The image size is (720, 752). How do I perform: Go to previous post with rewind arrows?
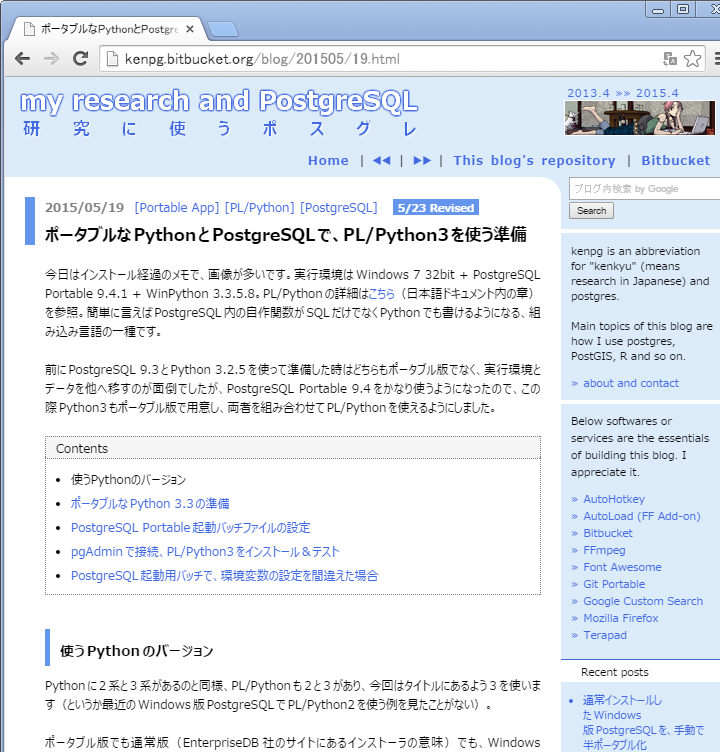click(381, 161)
